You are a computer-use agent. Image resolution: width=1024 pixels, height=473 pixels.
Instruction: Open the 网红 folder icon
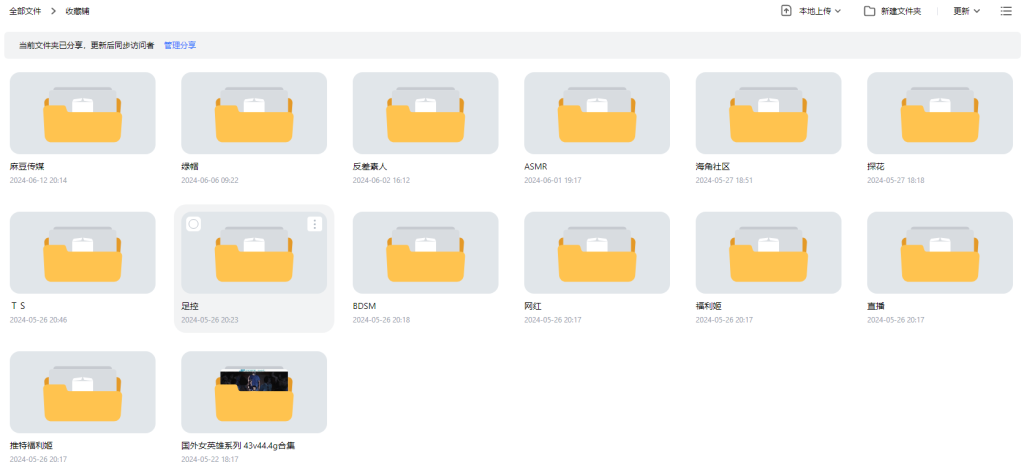click(597, 253)
